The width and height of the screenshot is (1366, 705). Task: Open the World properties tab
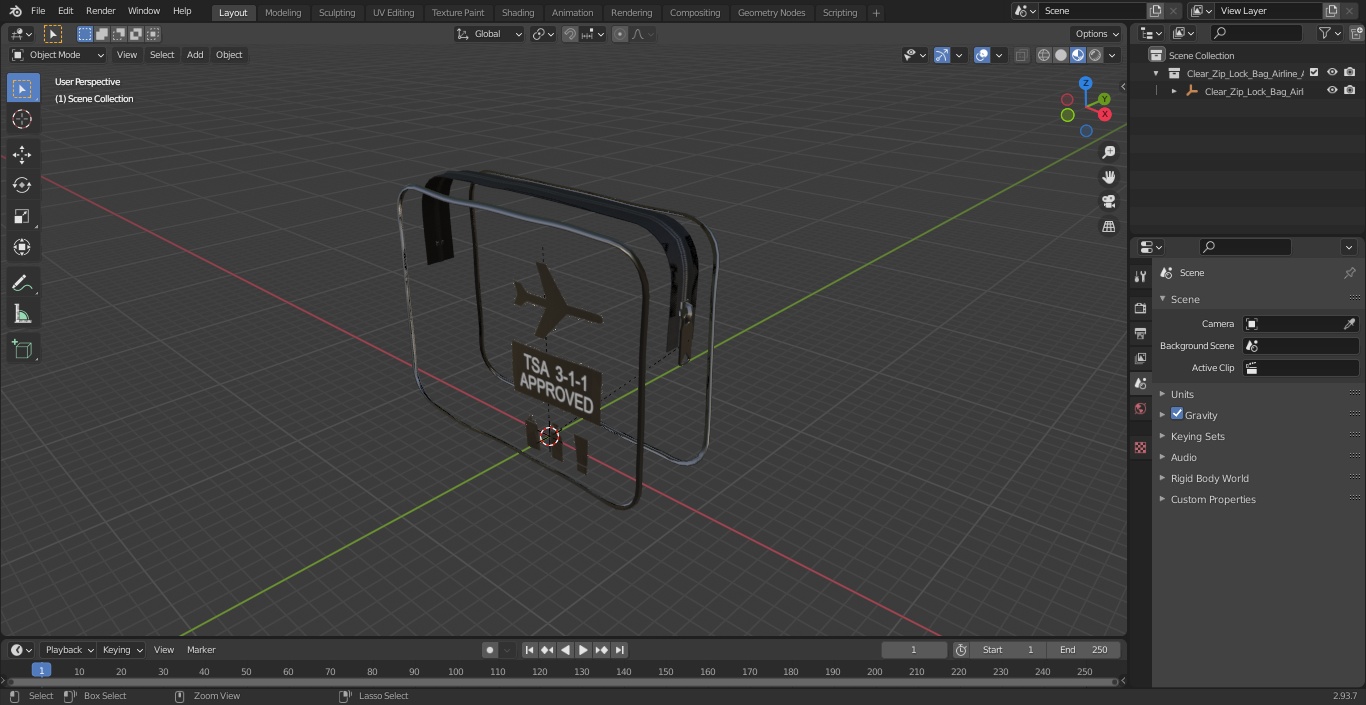(1140, 409)
